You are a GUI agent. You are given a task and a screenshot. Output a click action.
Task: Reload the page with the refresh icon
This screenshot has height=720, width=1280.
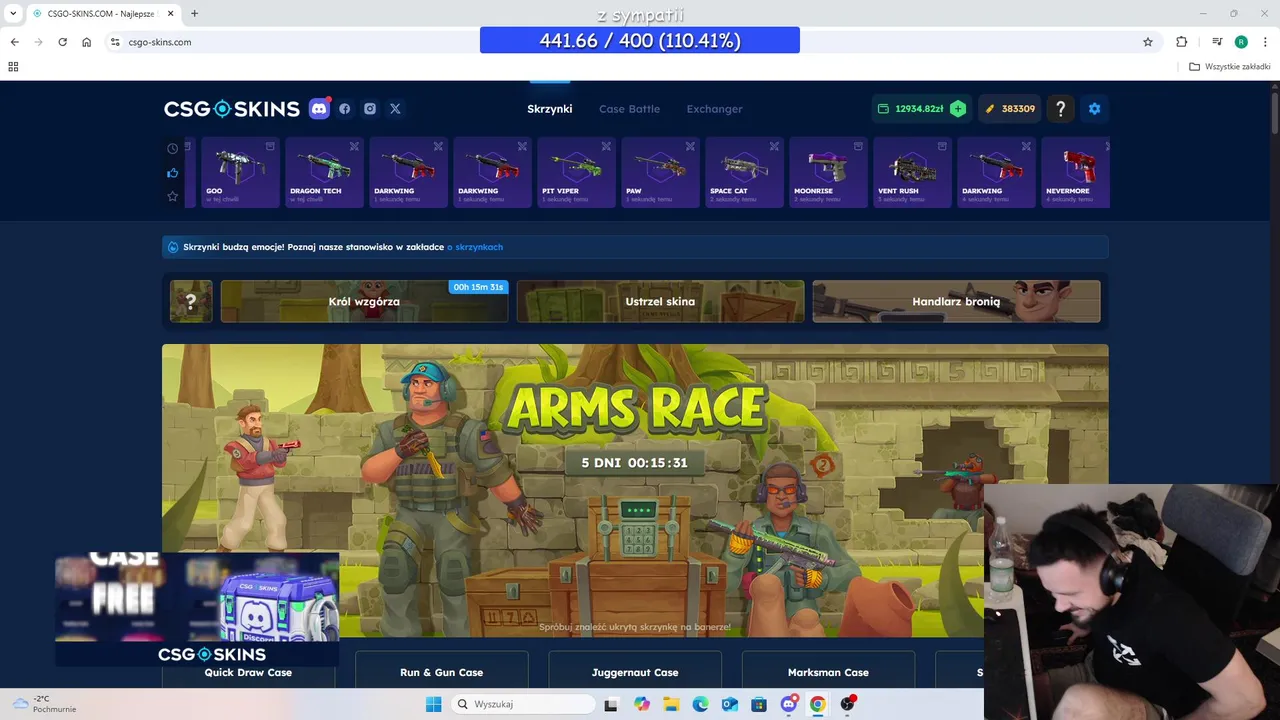coord(62,42)
